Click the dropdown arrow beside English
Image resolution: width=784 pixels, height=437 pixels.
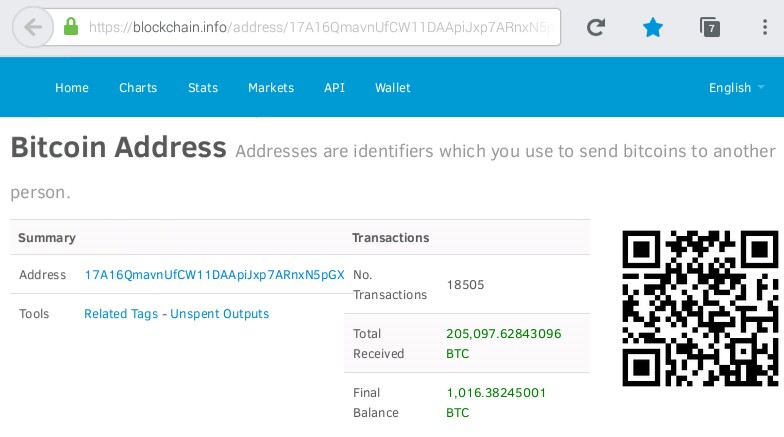click(761, 87)
